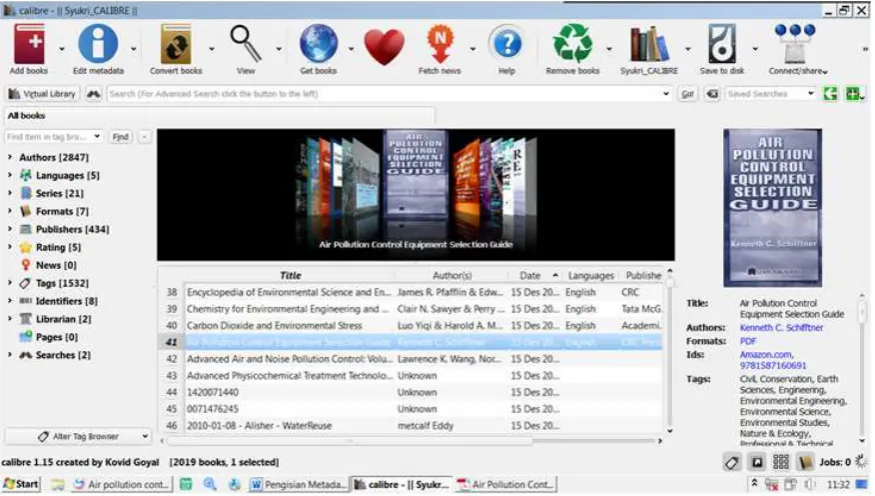Open advanced search binoculars icon
875x496 pixels.
(93, 94)
